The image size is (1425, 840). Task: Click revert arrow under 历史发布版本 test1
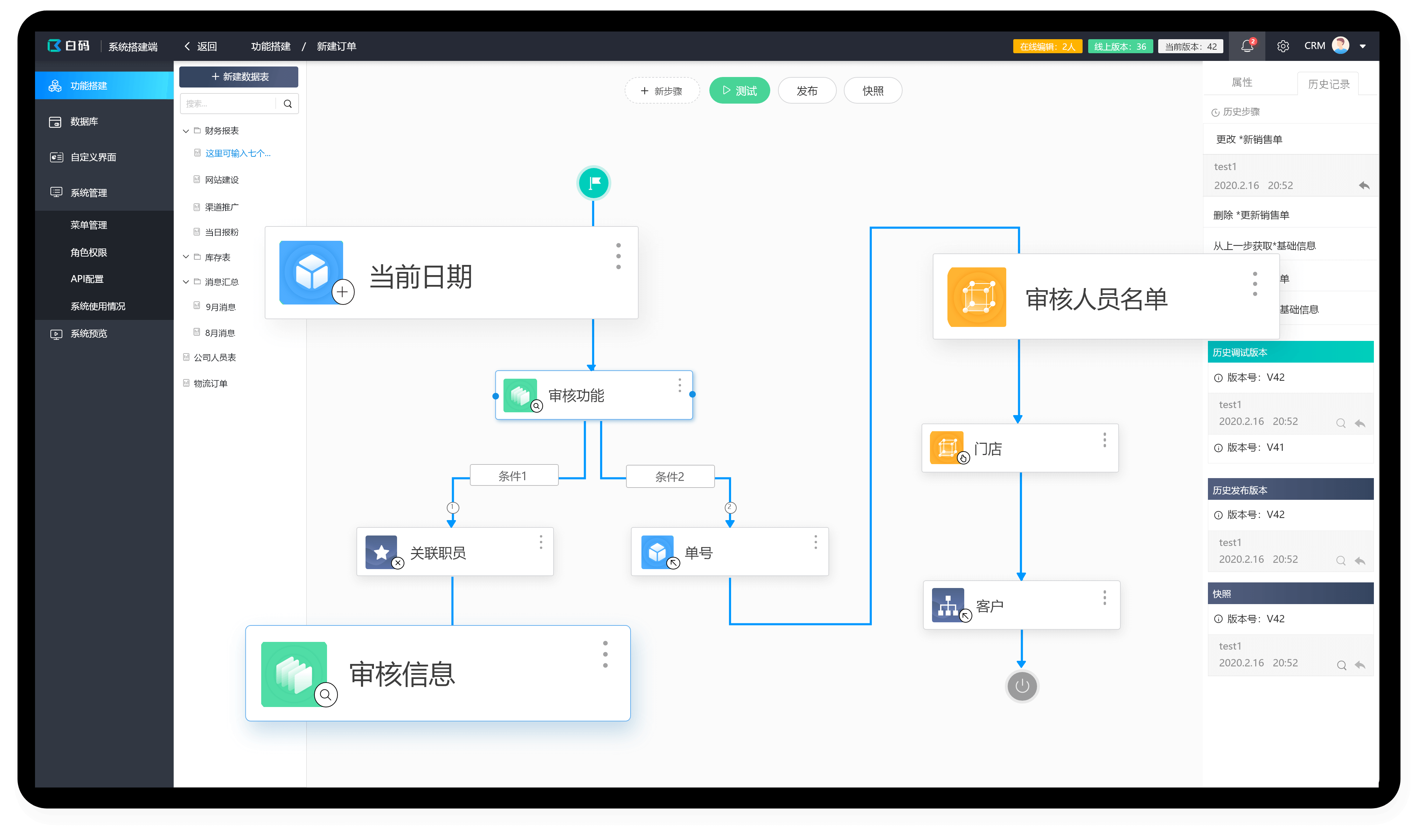(x=1360, y=560)
